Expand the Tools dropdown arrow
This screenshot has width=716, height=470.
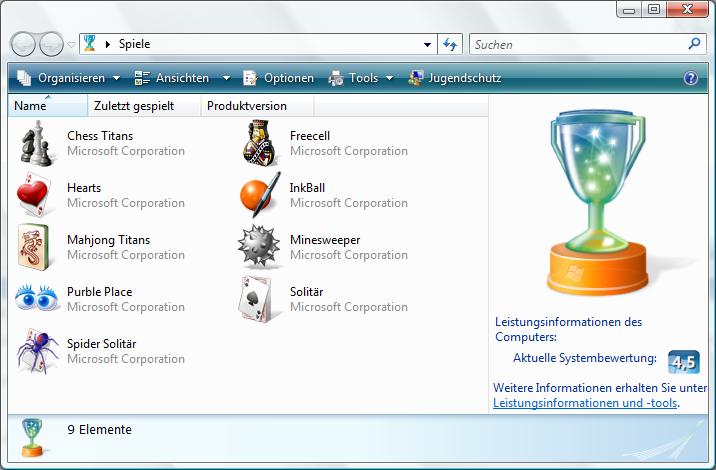click(x=390, y=79)
